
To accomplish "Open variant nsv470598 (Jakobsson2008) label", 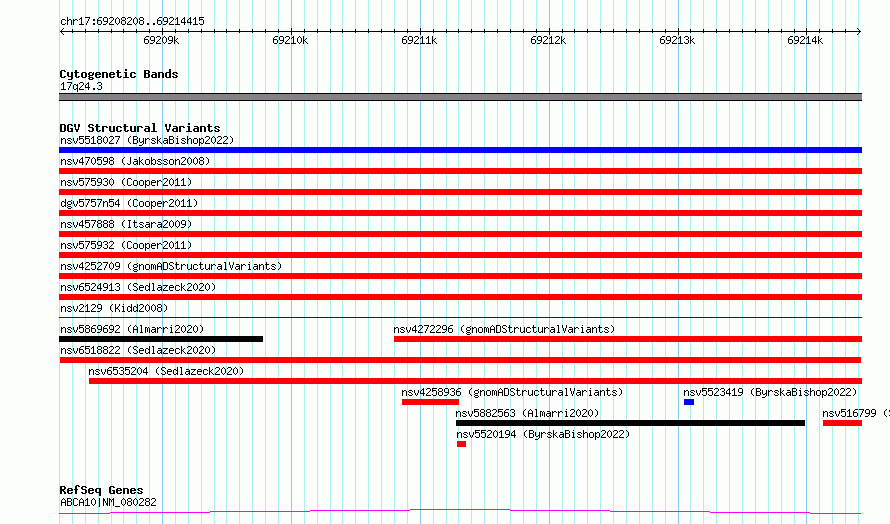I will [x=135, y=161].
